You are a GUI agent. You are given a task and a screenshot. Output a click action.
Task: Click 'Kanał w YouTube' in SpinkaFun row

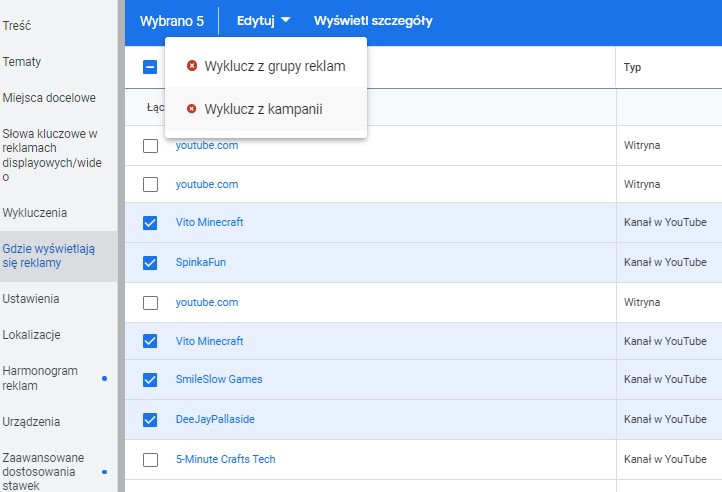coord(665,262)
